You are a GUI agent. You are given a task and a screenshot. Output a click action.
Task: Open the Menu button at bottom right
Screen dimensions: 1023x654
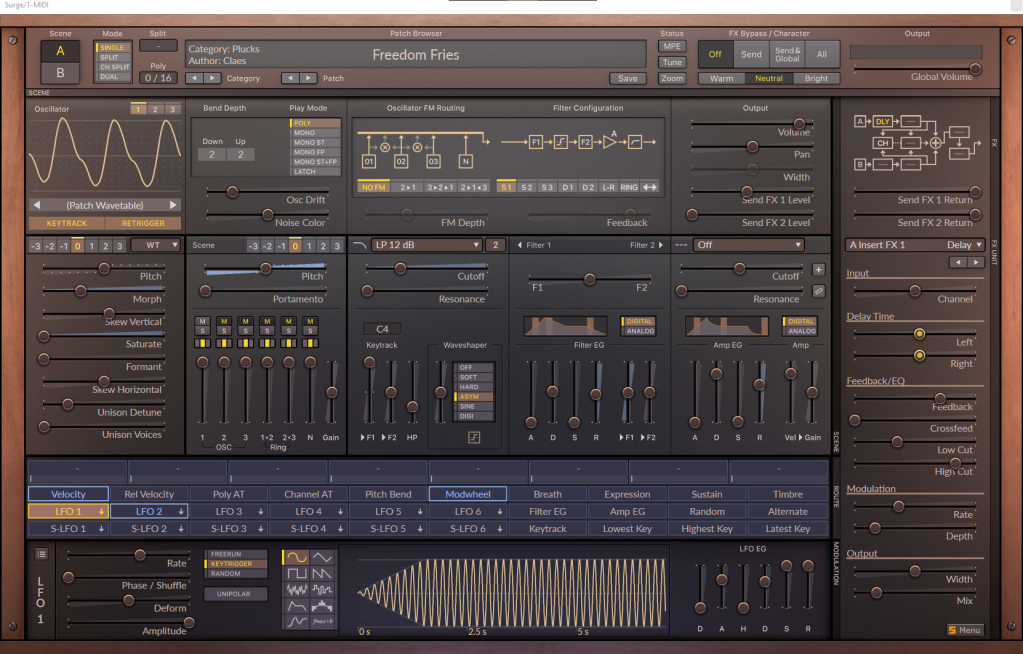pos(965,630)
